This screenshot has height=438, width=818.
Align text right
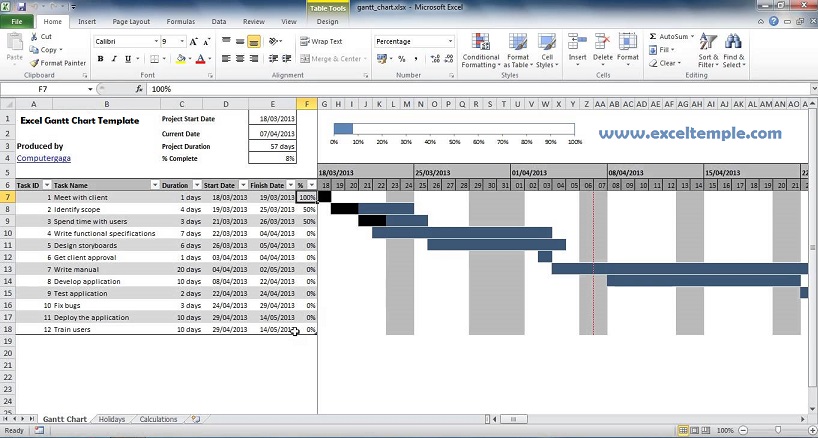click(x=254, y=59)
